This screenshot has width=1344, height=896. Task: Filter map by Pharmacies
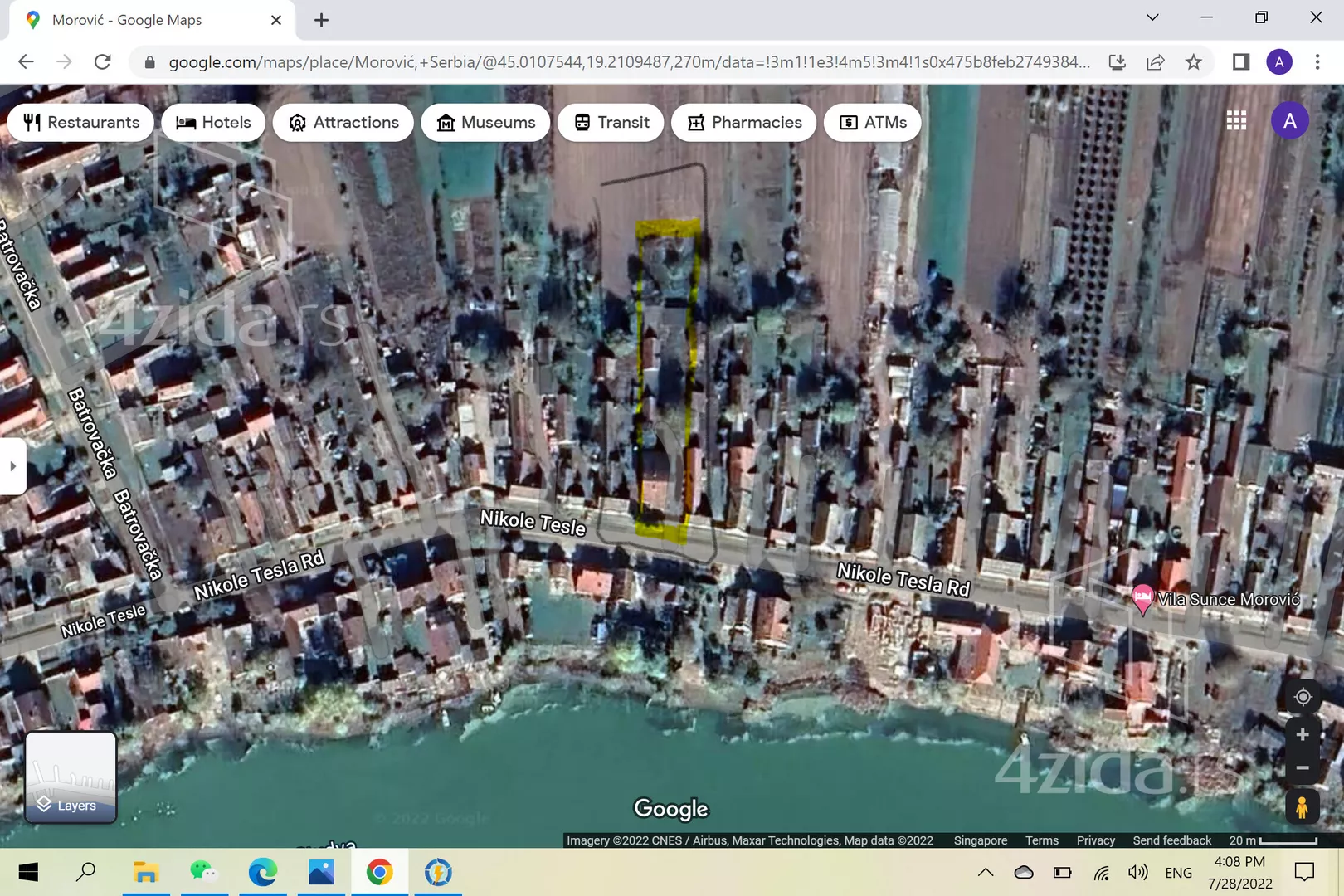pyautogui.click(x=744, y=123)
